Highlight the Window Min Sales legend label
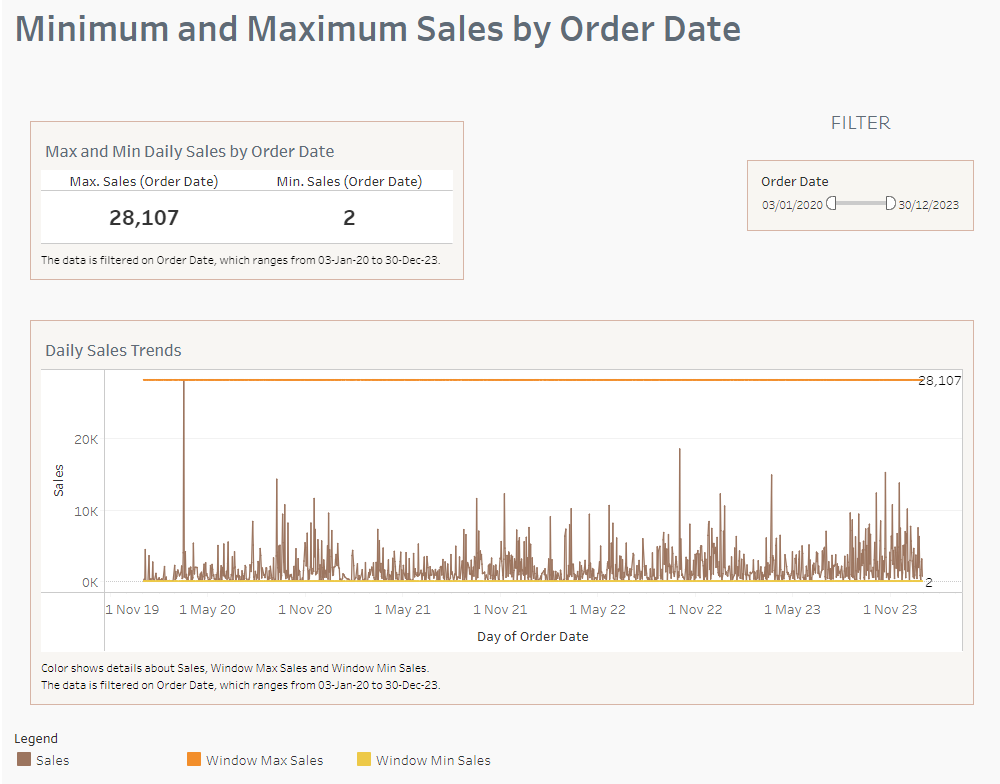1000x784 pixels. pos(433,760)
